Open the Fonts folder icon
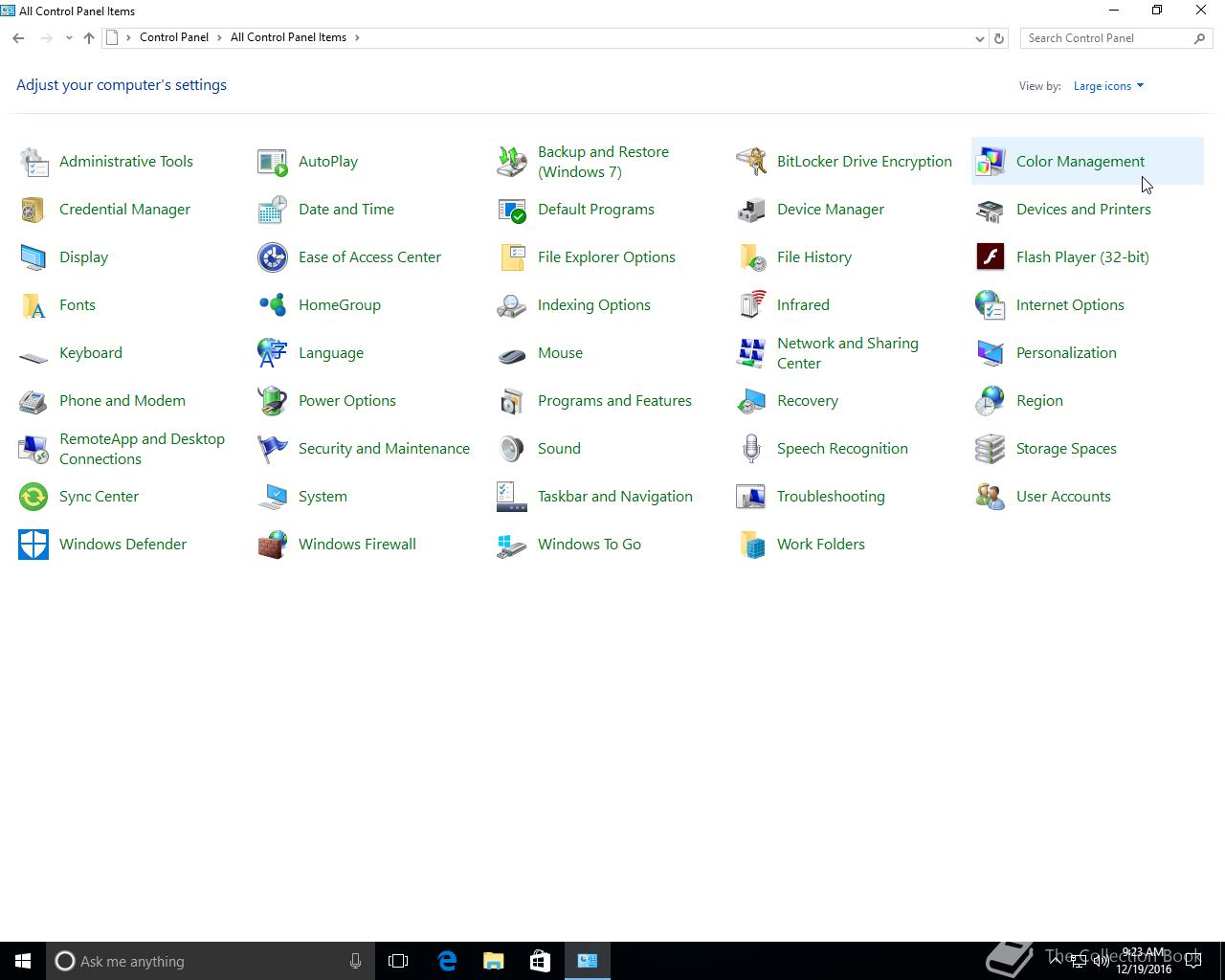1225x980 pixels. [33, 305]
